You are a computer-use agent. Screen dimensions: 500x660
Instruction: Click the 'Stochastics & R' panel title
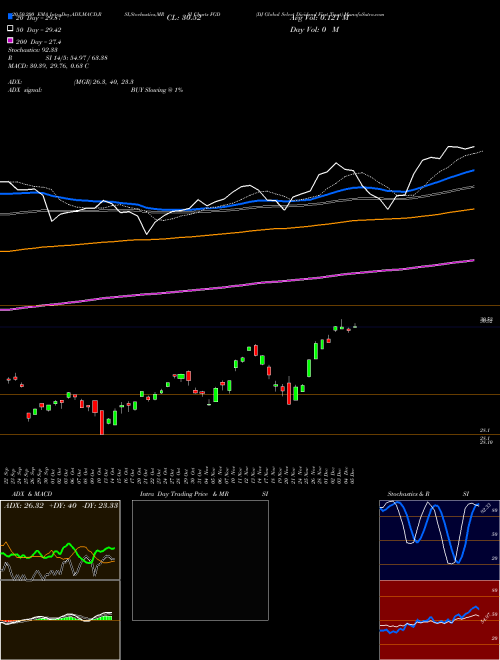(408, 494)
